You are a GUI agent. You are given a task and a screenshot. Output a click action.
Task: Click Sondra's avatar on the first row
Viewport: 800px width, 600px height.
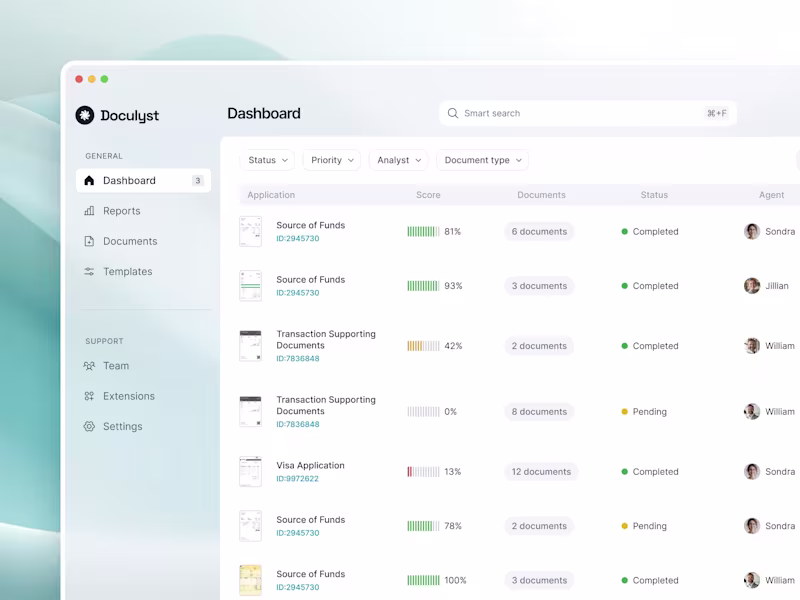pyautogui.click(x=751, y=231)
